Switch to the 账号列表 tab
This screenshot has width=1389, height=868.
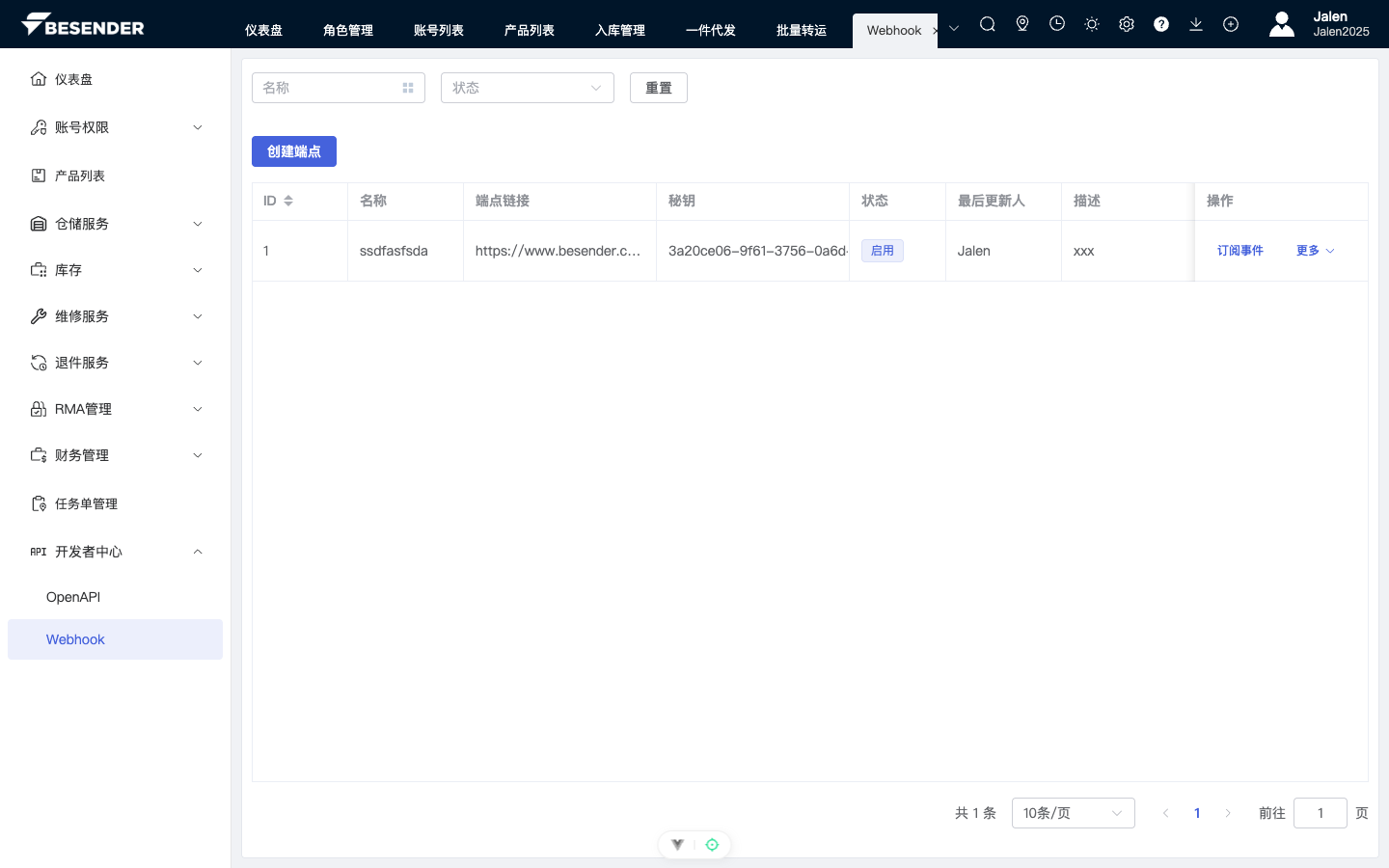439,31
